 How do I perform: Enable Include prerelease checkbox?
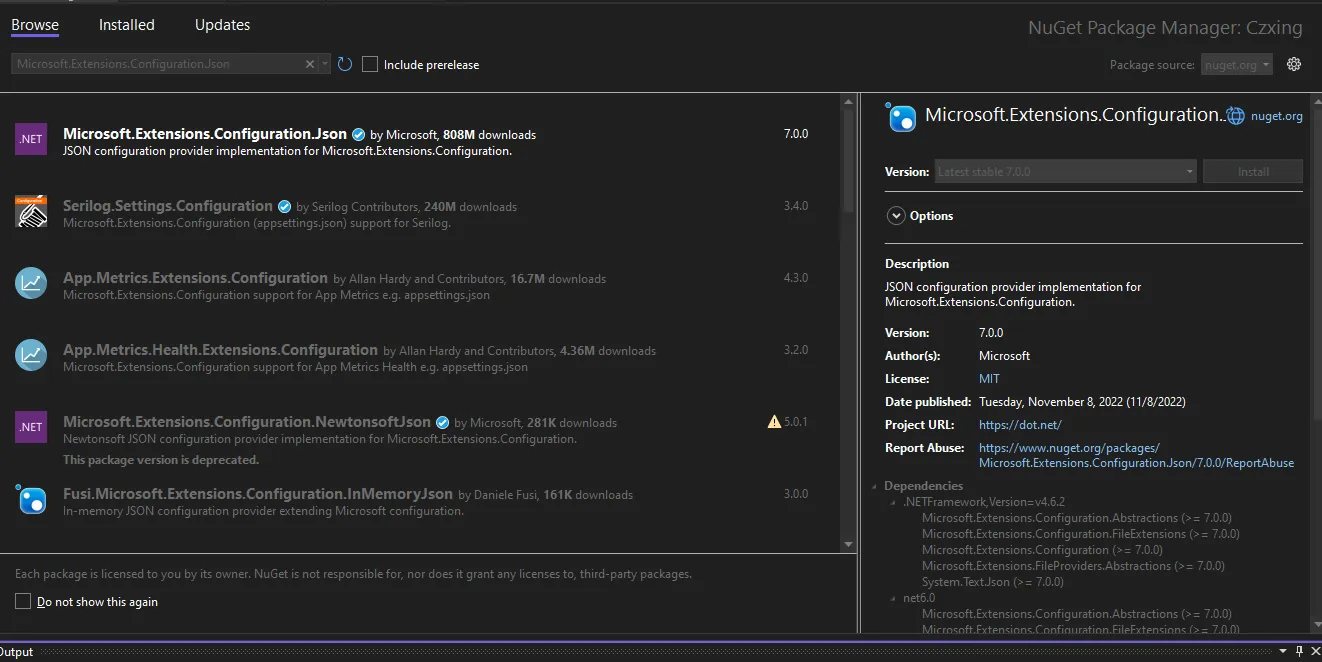pyautogui.click(x=370, y=64)
